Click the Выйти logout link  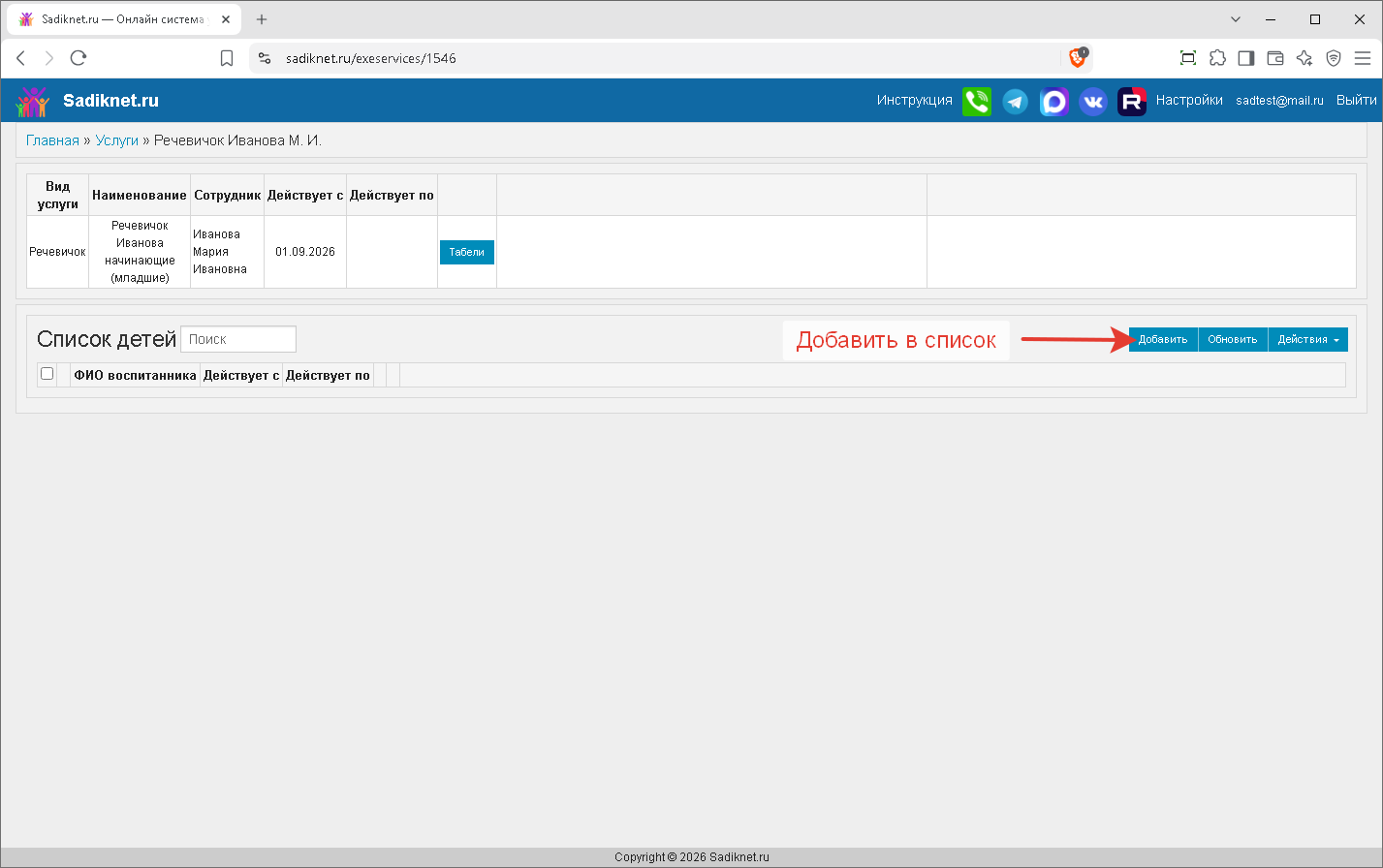coord(1356,101)
